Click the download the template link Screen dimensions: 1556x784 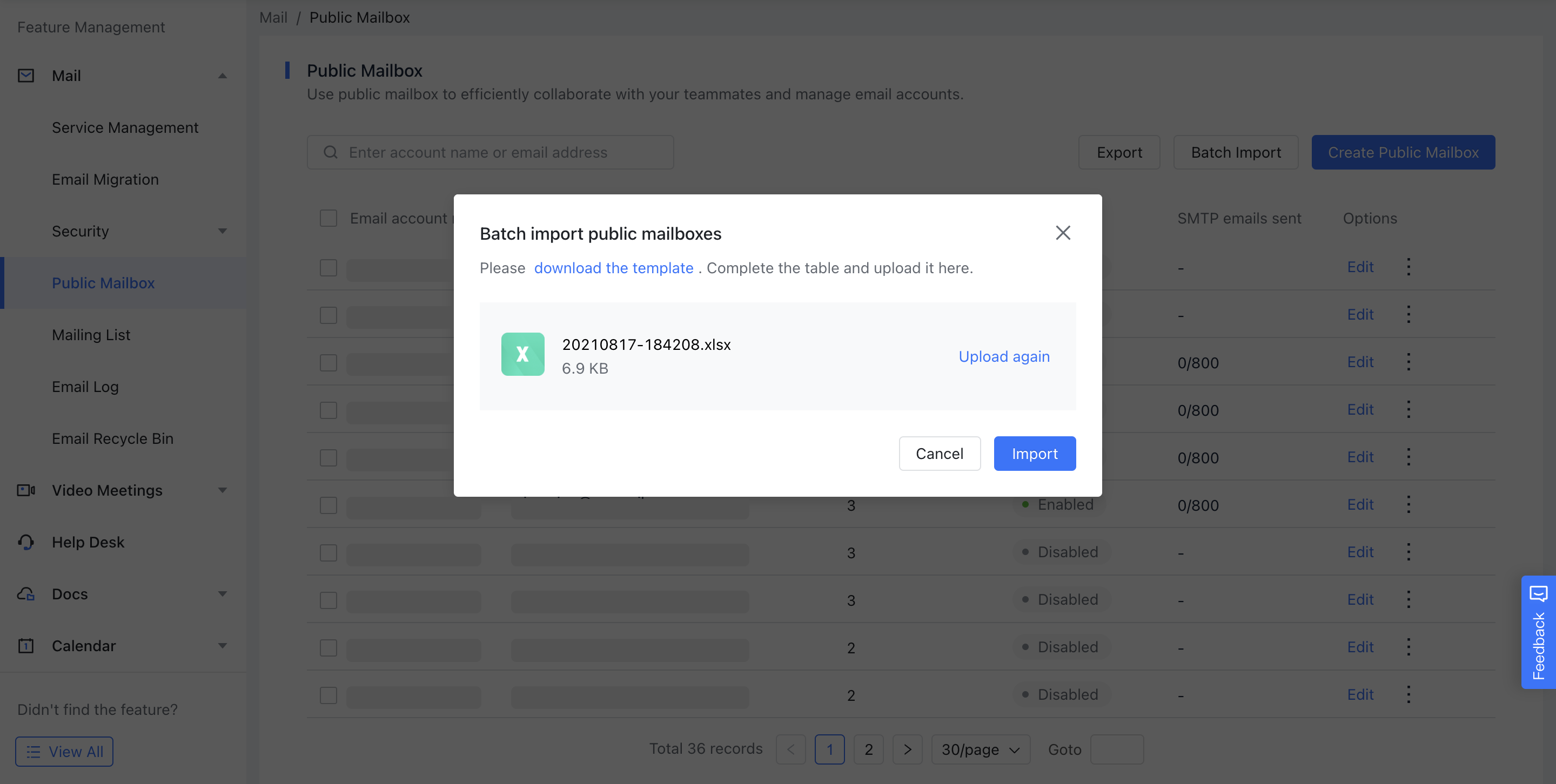coord(614,268)
